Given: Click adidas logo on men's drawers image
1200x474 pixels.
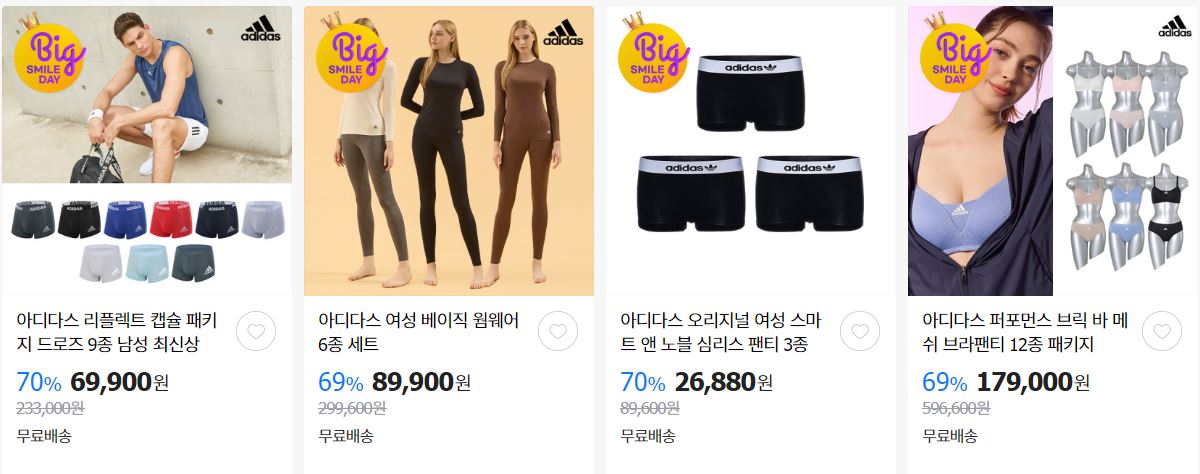Looking at the screenshot, I should point(261,29).
